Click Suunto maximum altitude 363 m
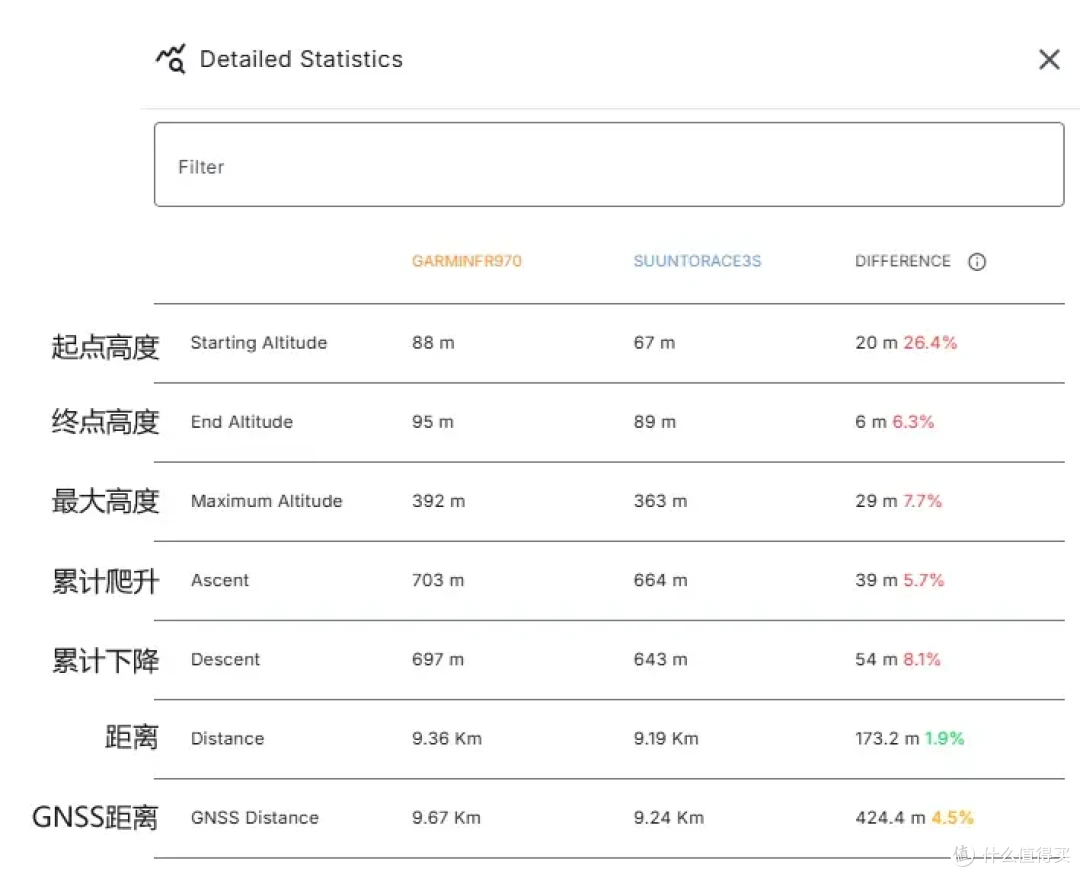Screen dimensions: 1080x877 point(661,501)
